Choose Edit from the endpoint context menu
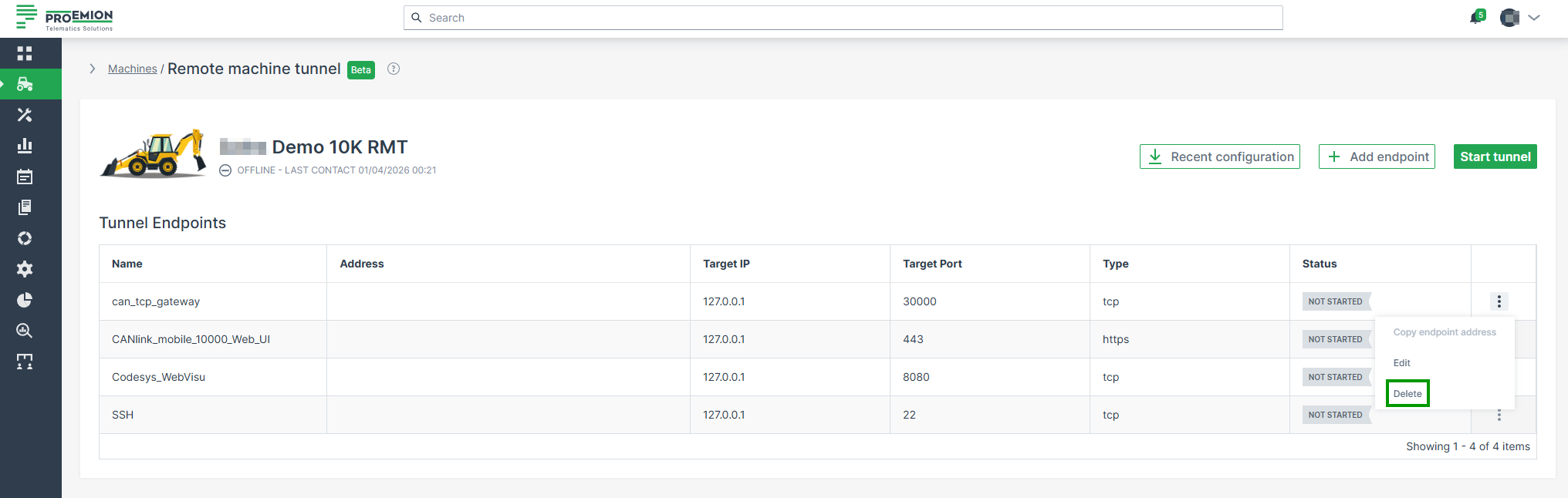This screenshot has height=498, width=1568. point(1401,362)
